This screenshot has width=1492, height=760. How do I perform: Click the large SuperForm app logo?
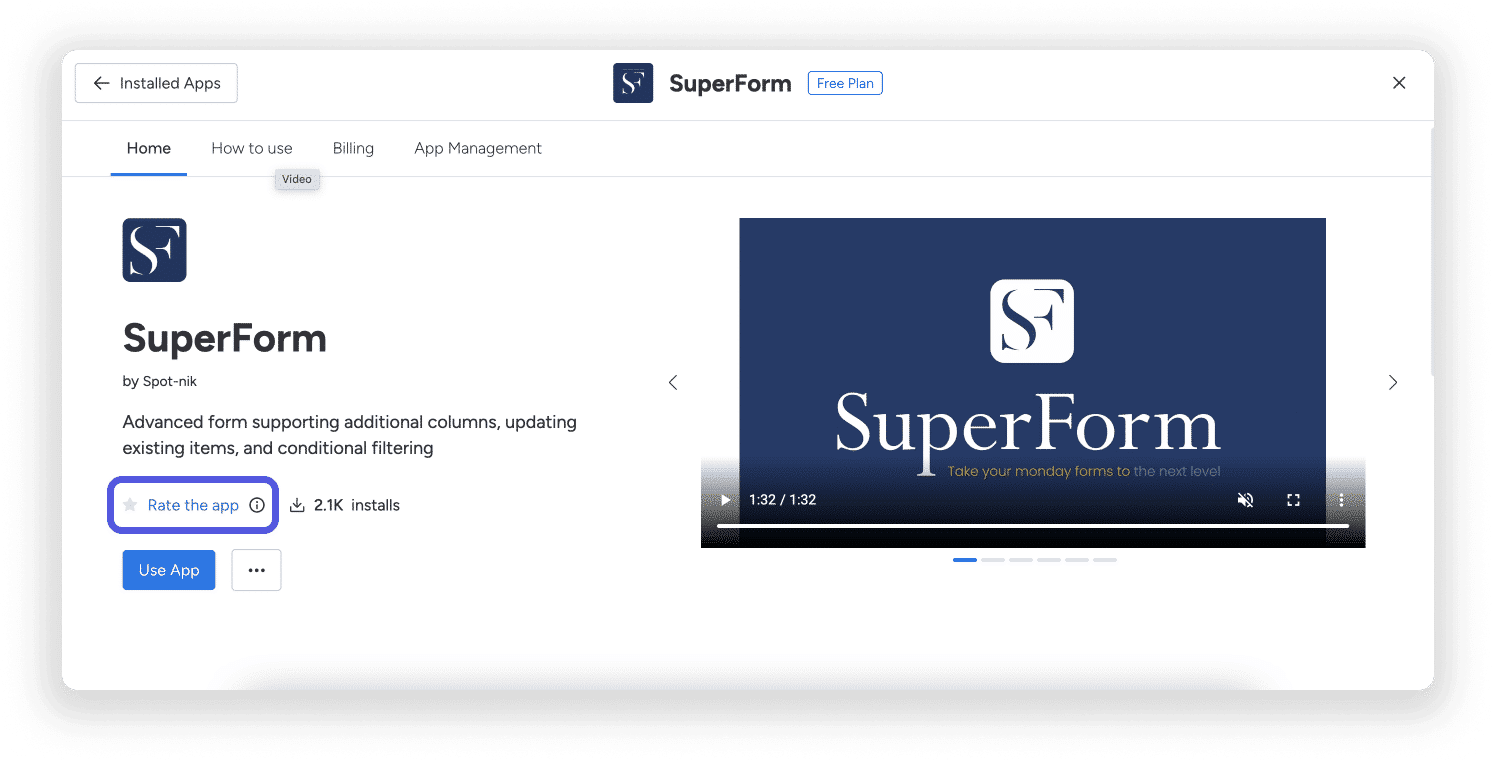click(154, 250)
